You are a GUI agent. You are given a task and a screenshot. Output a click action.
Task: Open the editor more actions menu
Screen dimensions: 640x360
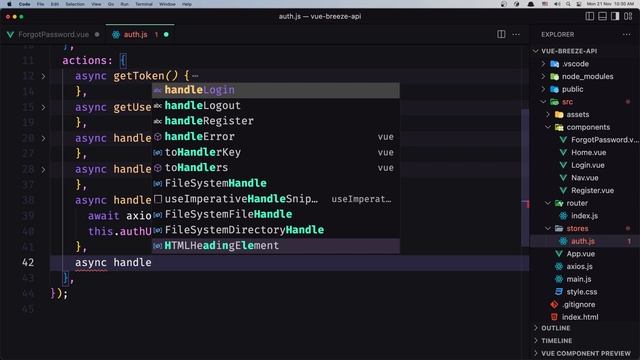tap(516, 34)
